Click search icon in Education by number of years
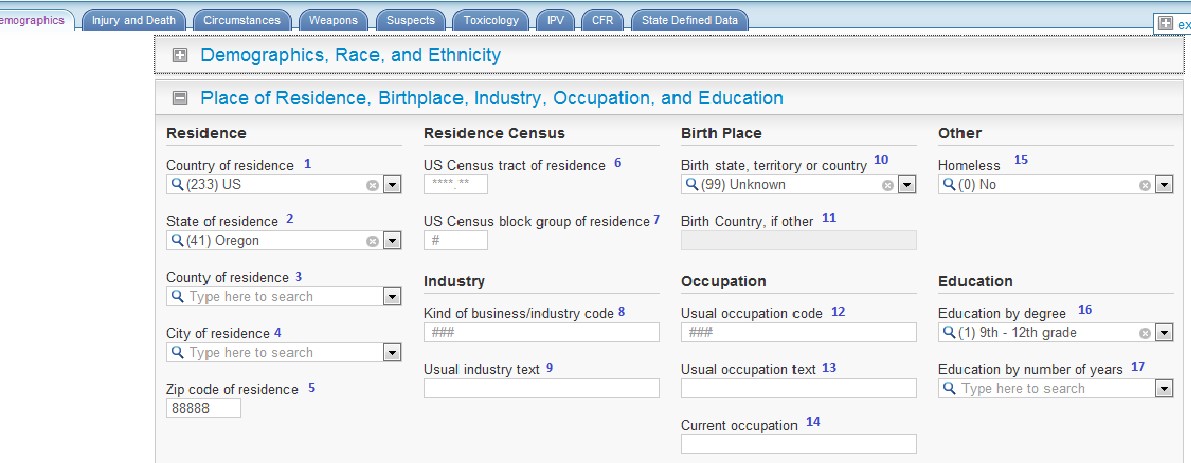 [x=950, y=389]
